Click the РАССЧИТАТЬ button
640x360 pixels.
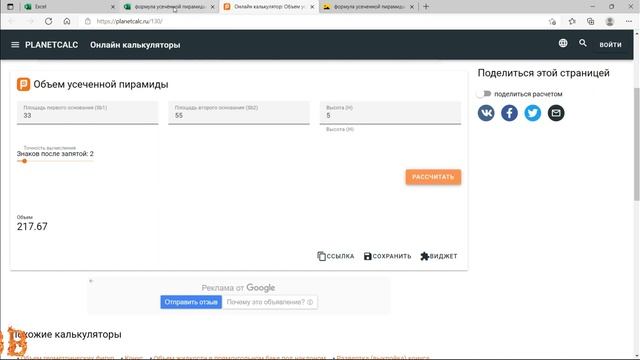click(x=433, y=177)
